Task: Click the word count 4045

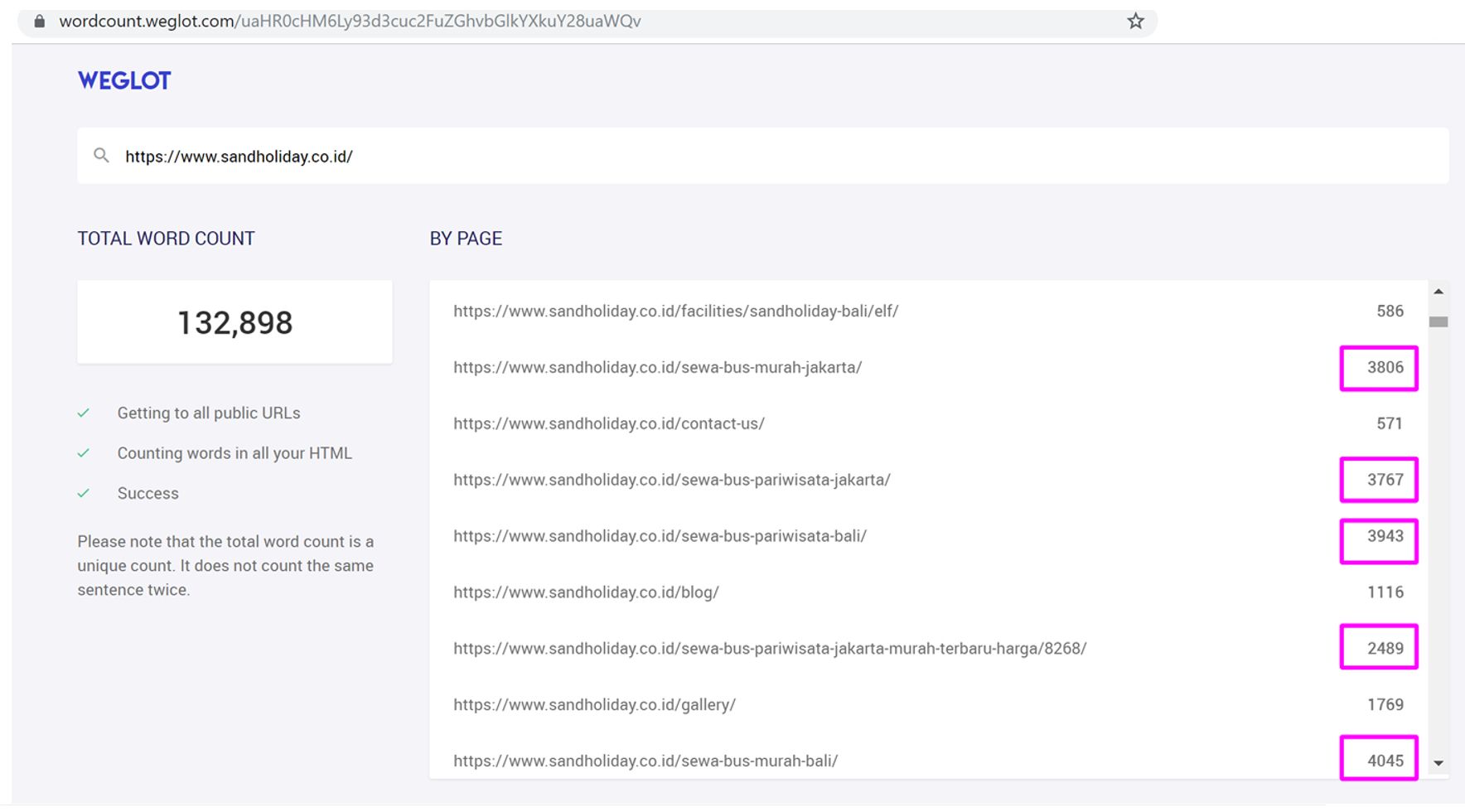Action: click(x=1385, y=761)
